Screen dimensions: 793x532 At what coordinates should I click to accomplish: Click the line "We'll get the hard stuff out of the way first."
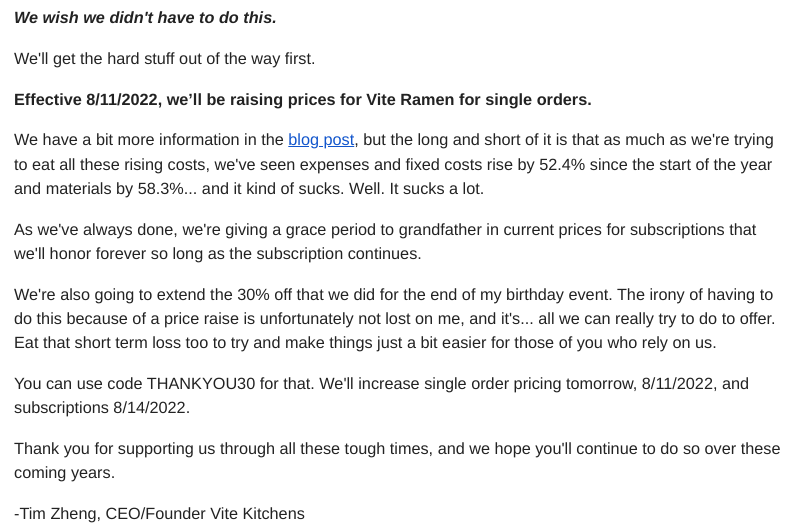click(x=164, y=59)
